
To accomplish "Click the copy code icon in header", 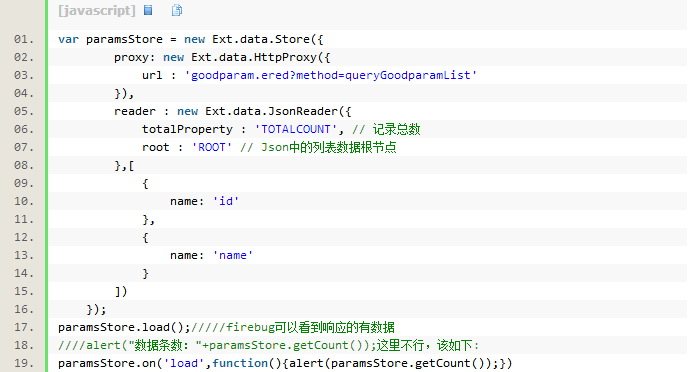I will click(x=177, y=10).
